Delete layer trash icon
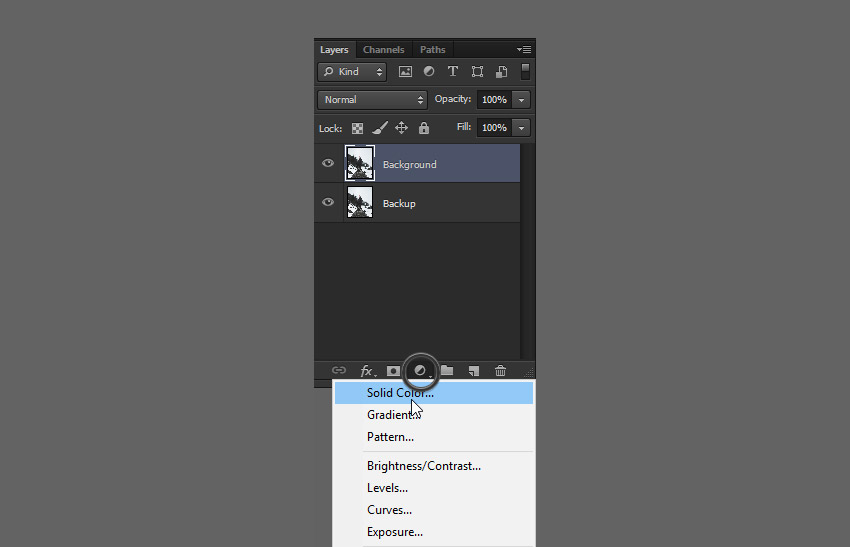Screen dimensions: 850x547 (500, 370)
